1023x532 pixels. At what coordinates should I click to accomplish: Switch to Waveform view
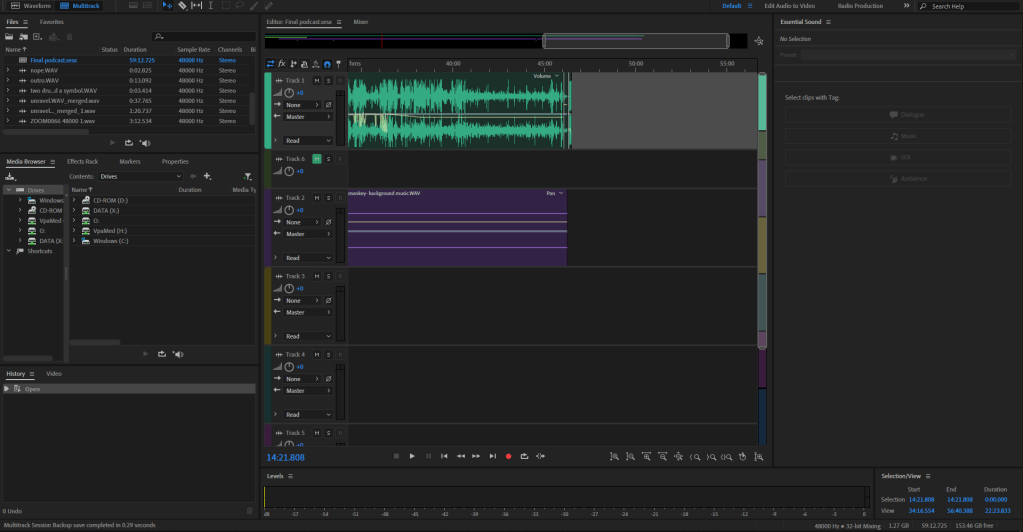click(32, 6)
